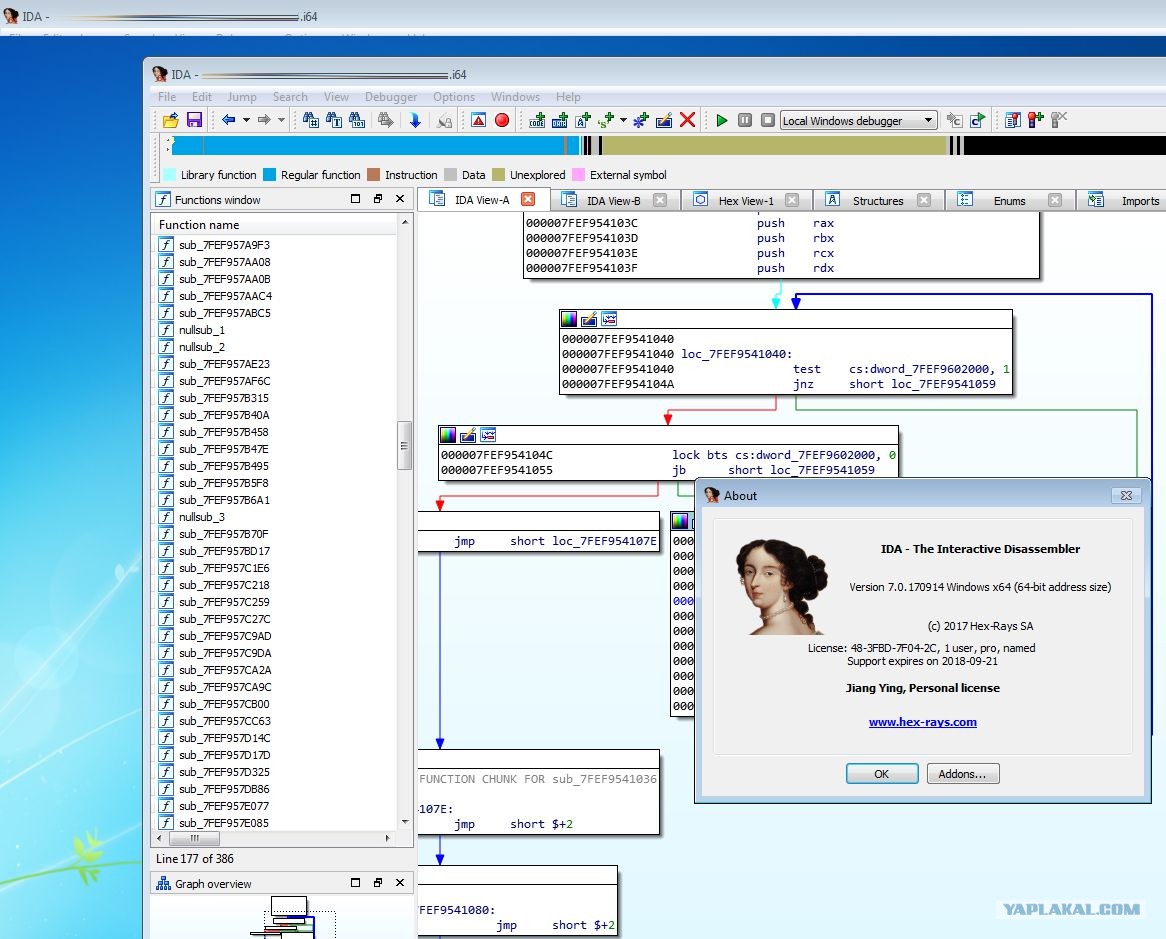Click the convert-to-data plus icon
This screenshot has height=939, width=1166.
point(560,120)
